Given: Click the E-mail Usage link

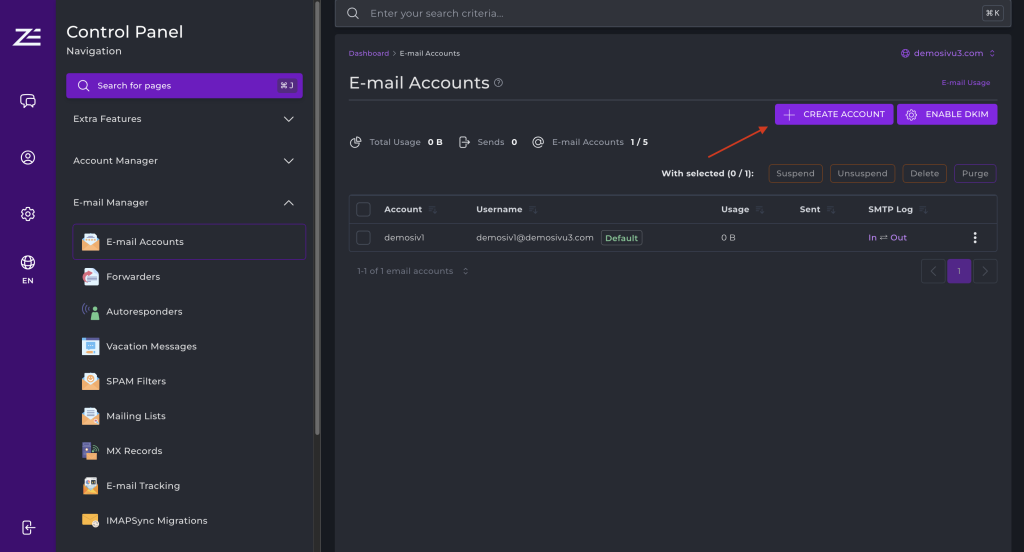Looking at the screenshot, I should [965, 83].
